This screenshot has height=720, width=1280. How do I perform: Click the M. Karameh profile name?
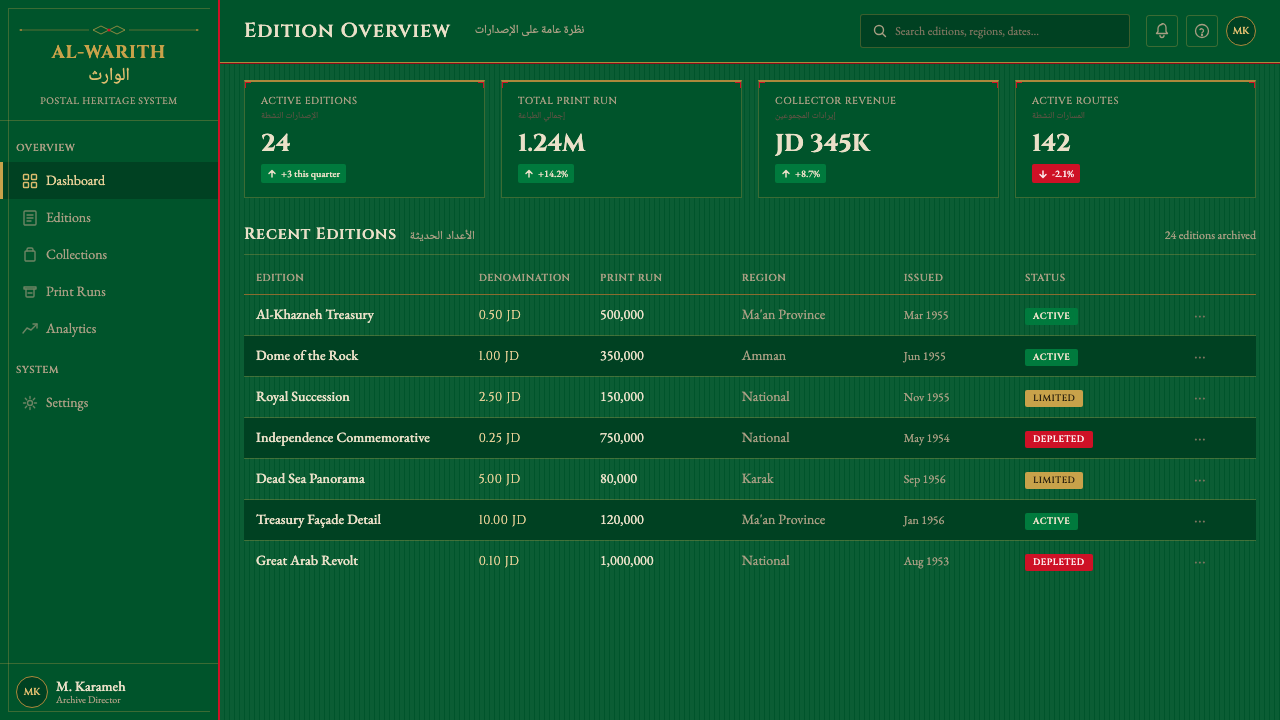click(x=90, y=687)
